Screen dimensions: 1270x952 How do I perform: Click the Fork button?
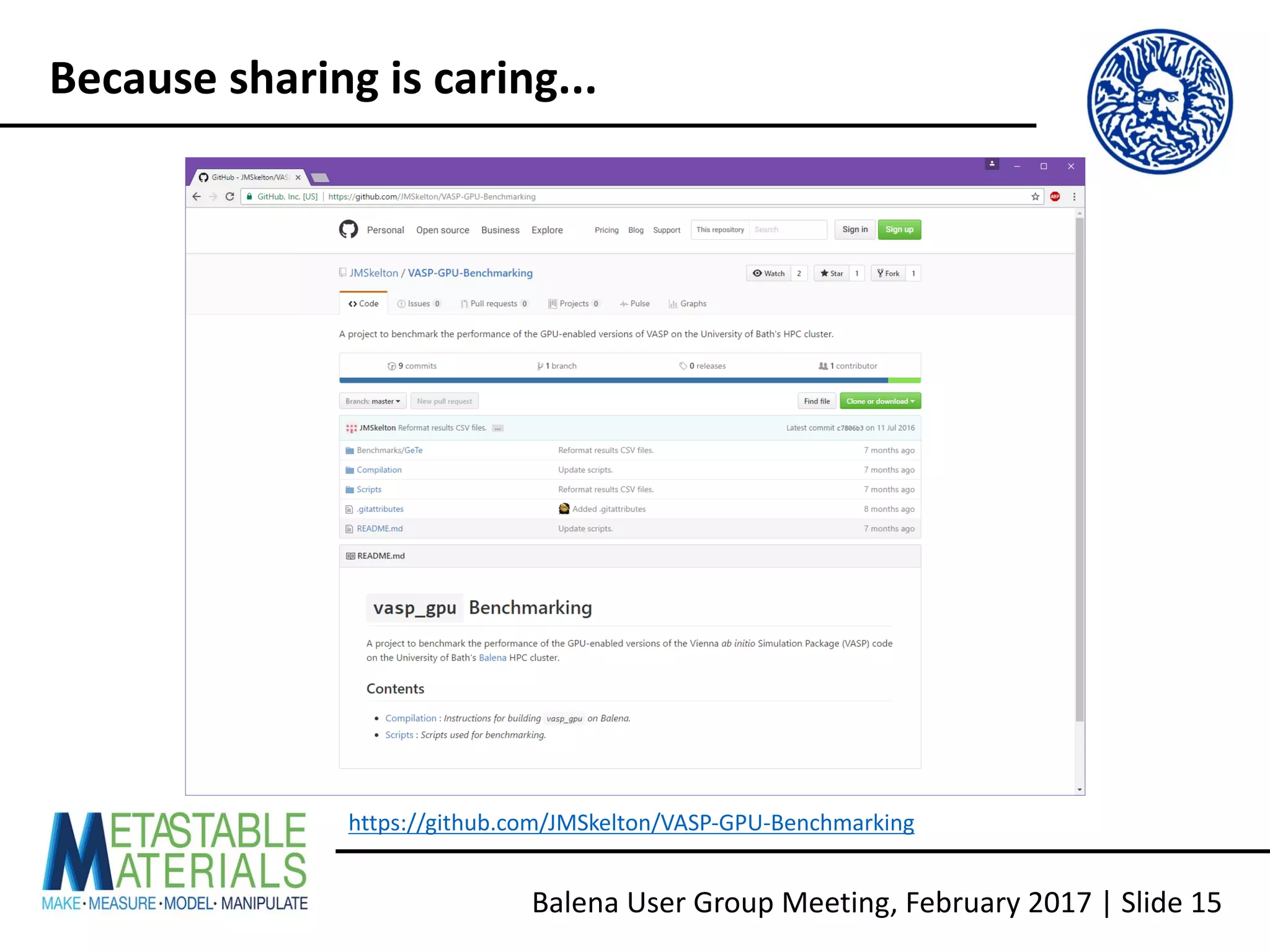click(x=888, y=273)
